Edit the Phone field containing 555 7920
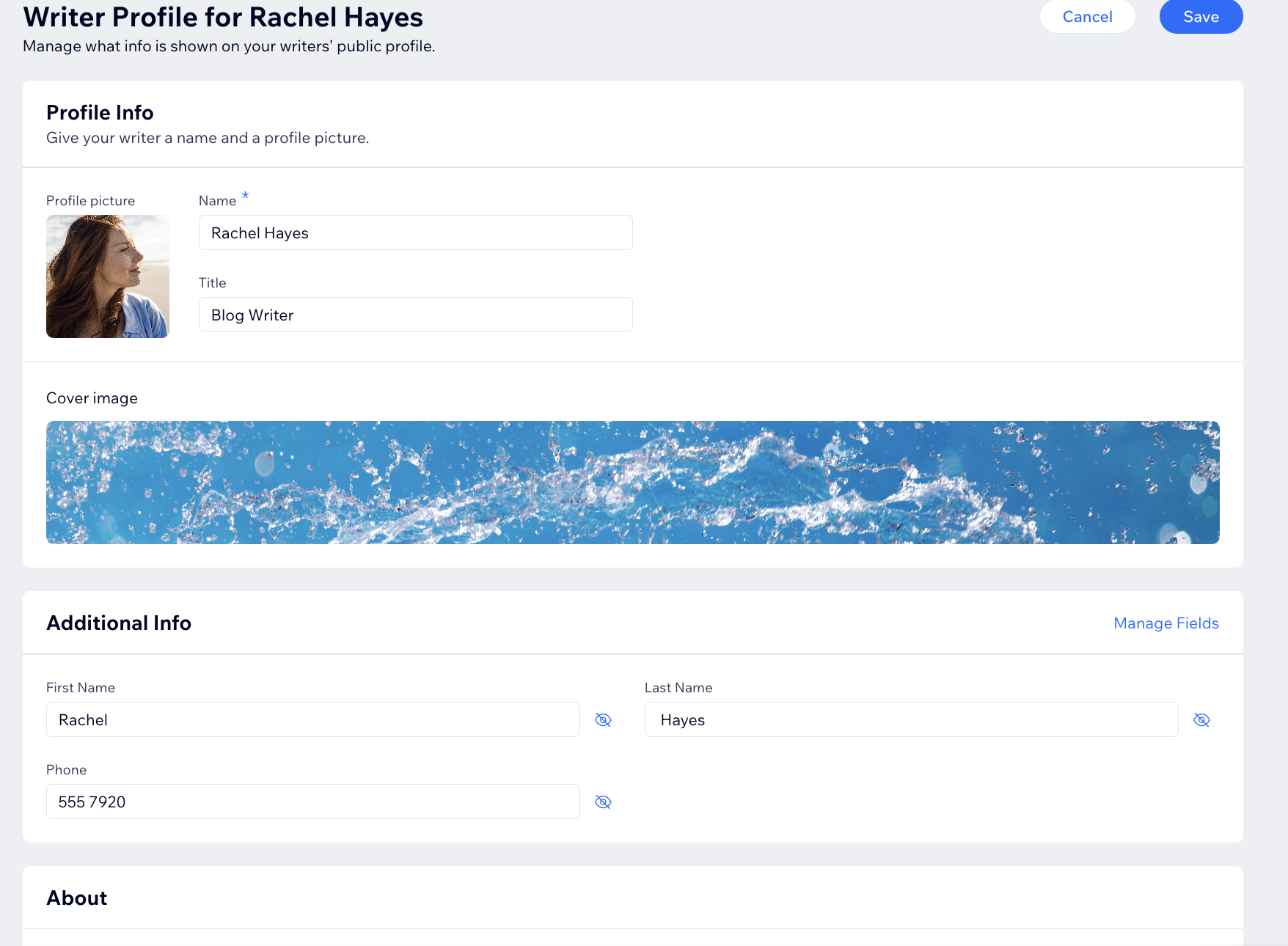The image size is (1288, 946). click(x=313, y=802)
